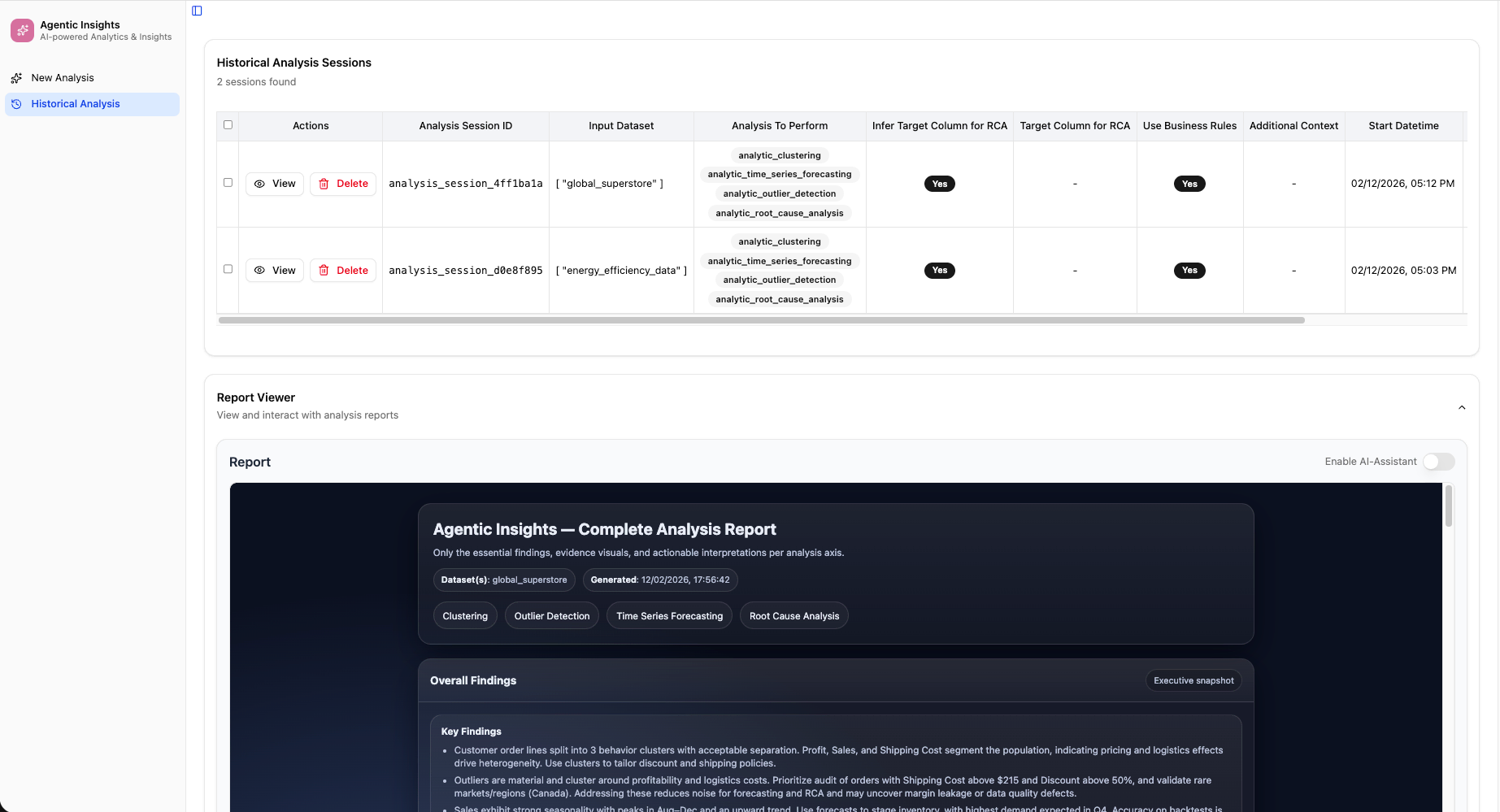Select the sparkle icon beside New Analysis
Screen dimensions: 1500x812
pyautogui.click(x=16, y=77)
